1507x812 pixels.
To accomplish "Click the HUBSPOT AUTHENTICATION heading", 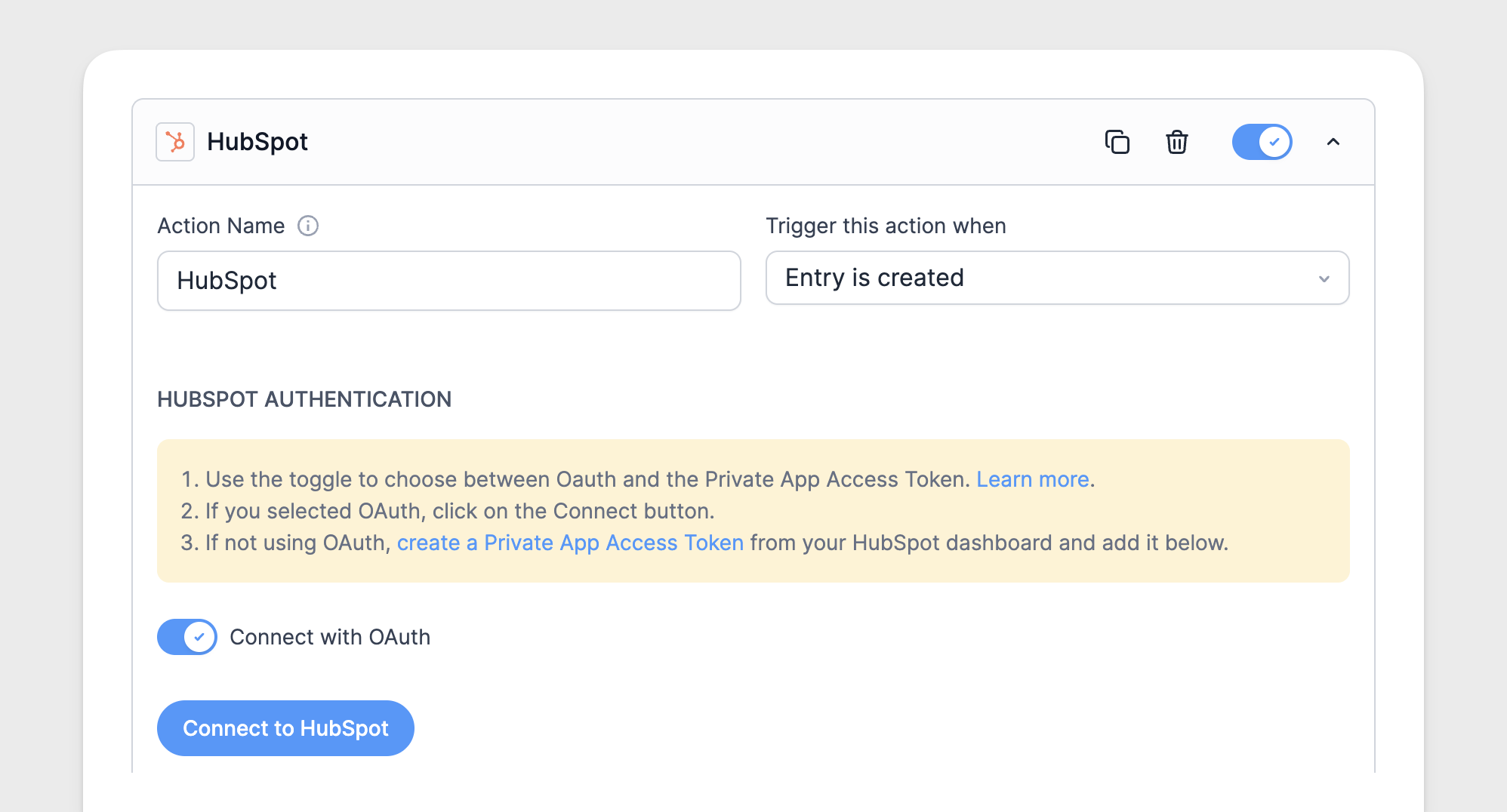I will tap(304, 399).
